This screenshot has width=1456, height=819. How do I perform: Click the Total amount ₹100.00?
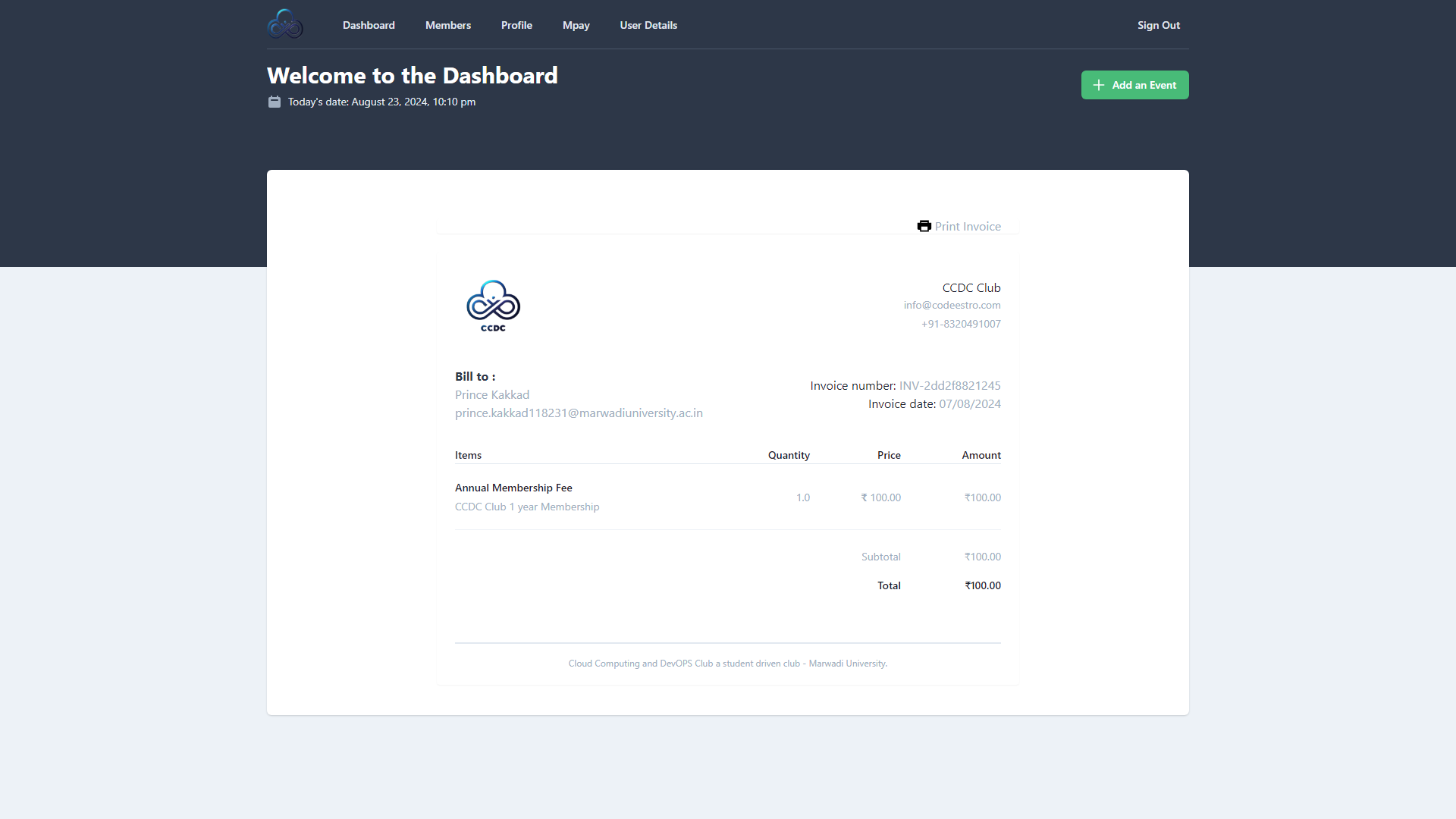pyautogui.click(x=982, y=585)
